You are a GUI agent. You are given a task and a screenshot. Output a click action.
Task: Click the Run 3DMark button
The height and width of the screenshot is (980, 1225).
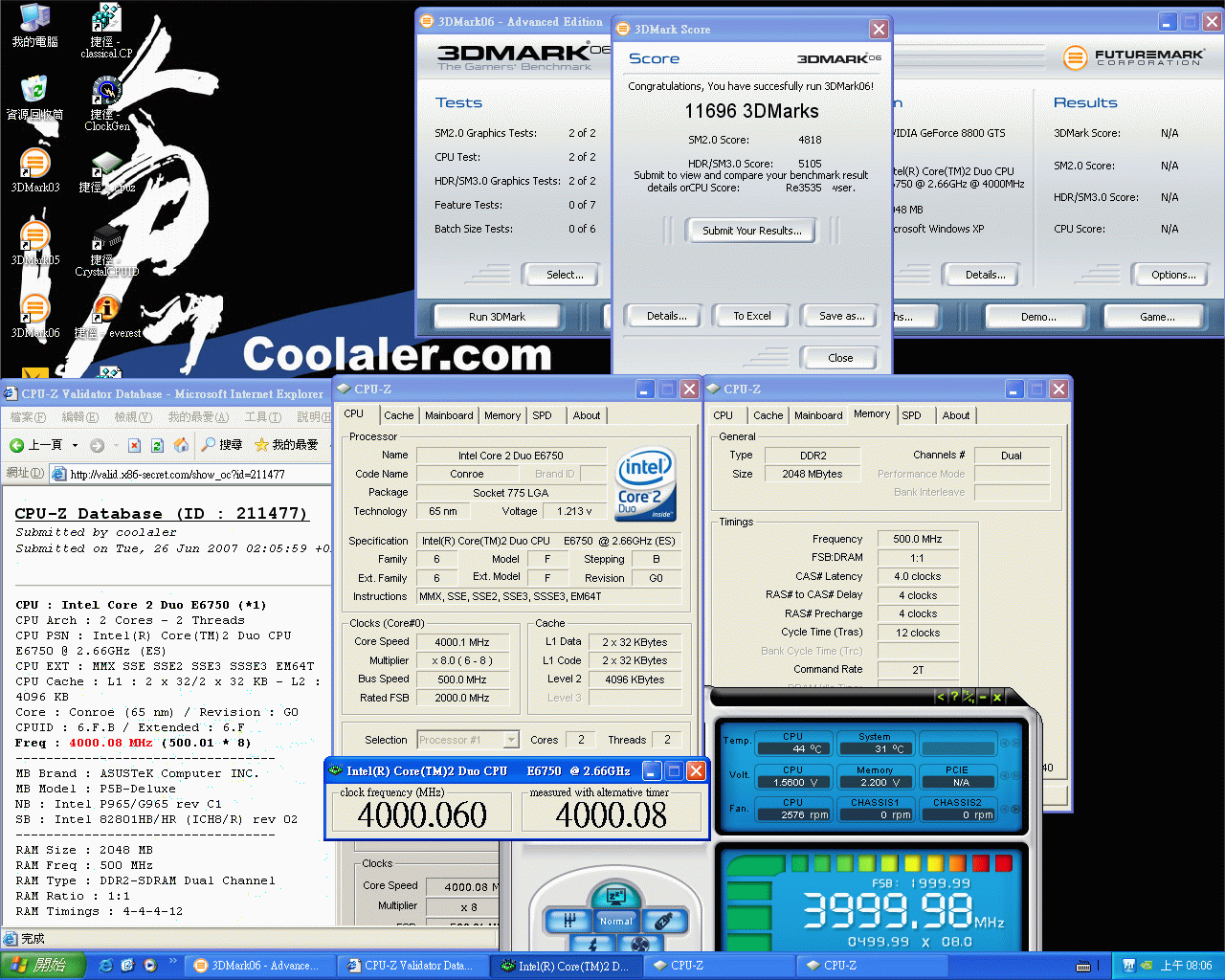pyautogui.click(x=497, y=317)
